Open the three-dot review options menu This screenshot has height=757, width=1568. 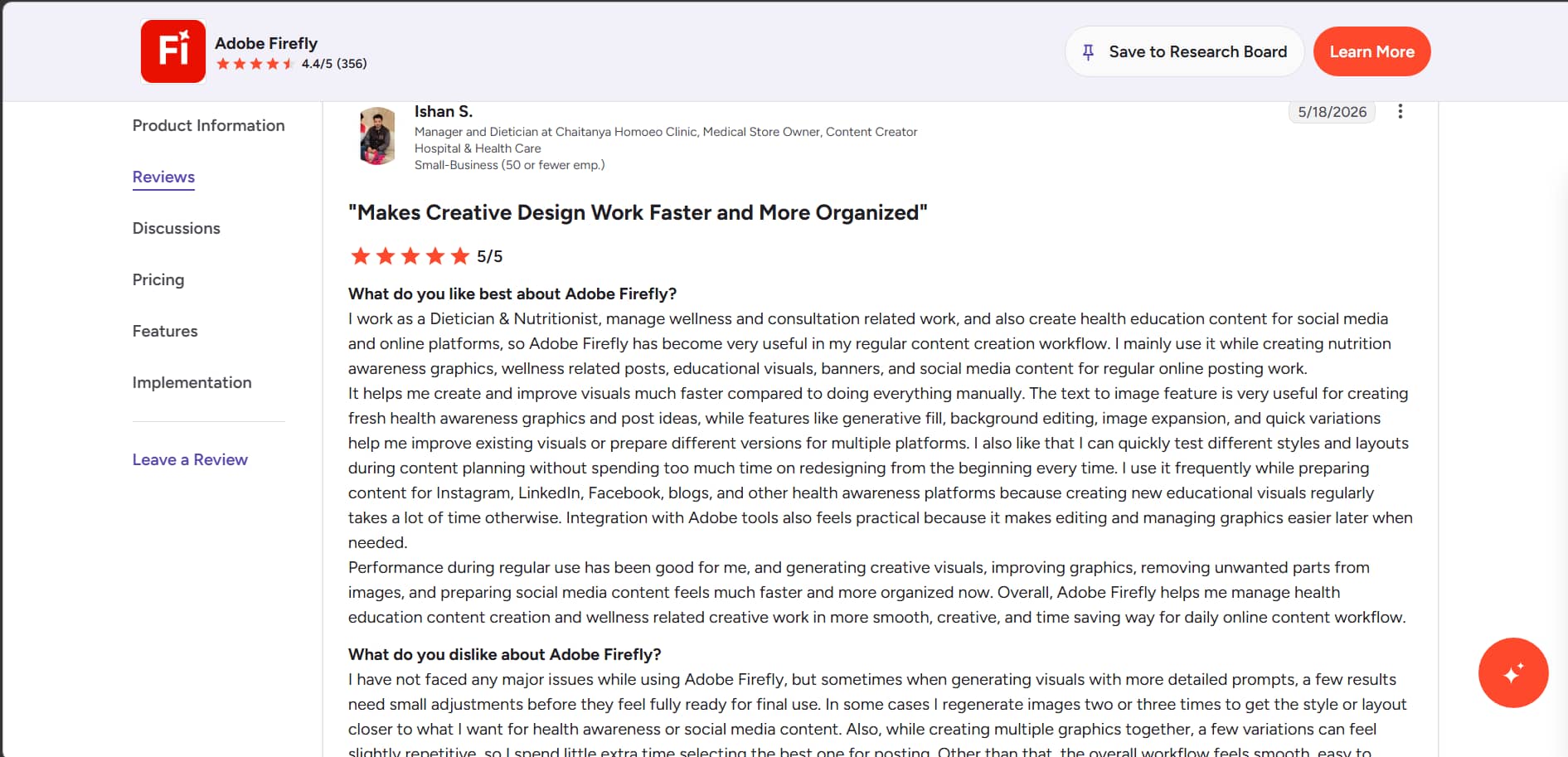[1400, 111]
